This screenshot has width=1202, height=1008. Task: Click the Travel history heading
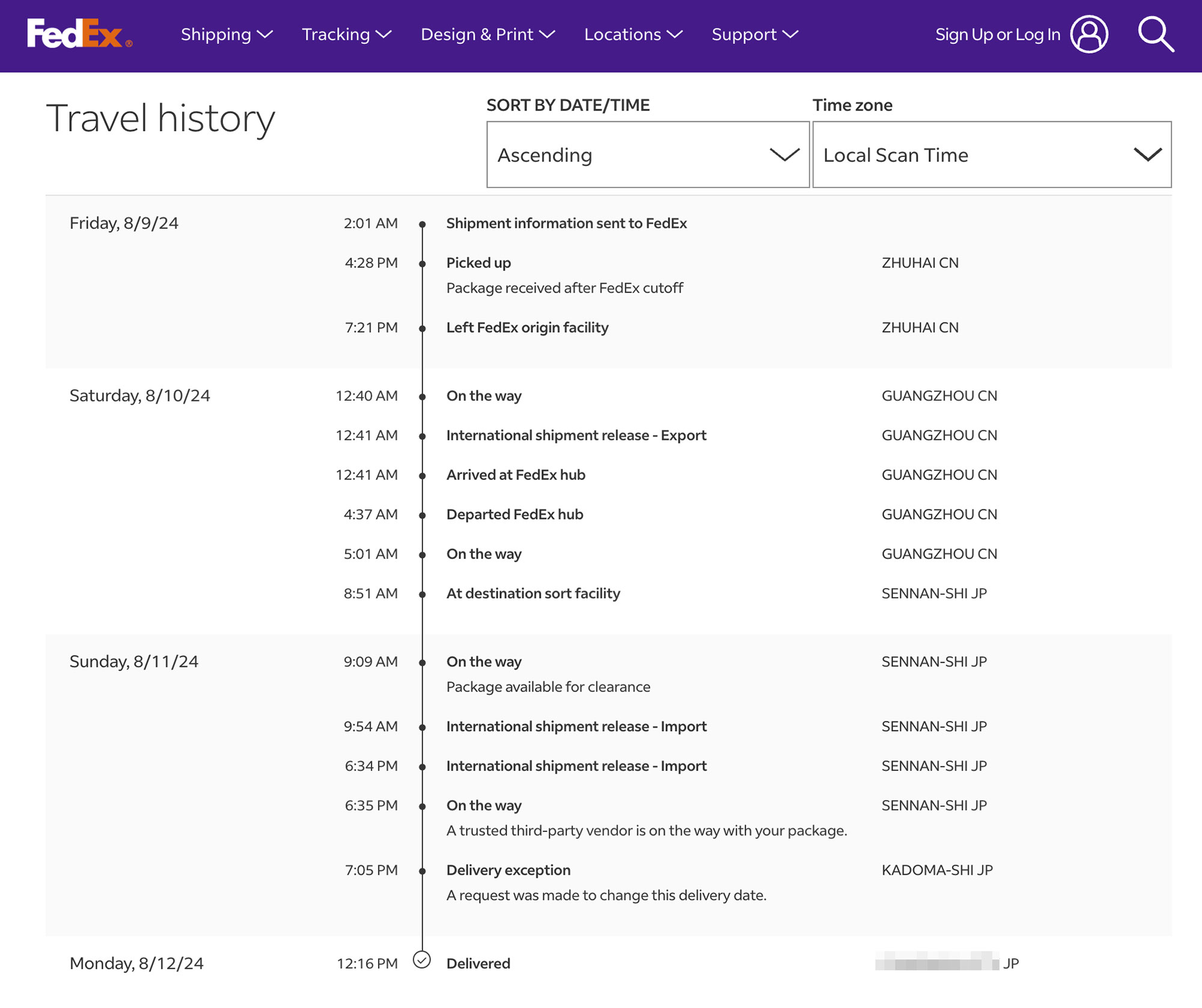[x=160, y=118]
